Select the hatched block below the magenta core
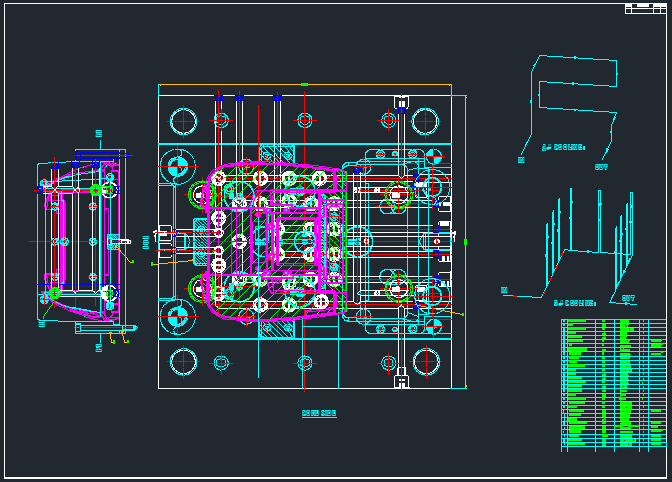 [276, 329]
